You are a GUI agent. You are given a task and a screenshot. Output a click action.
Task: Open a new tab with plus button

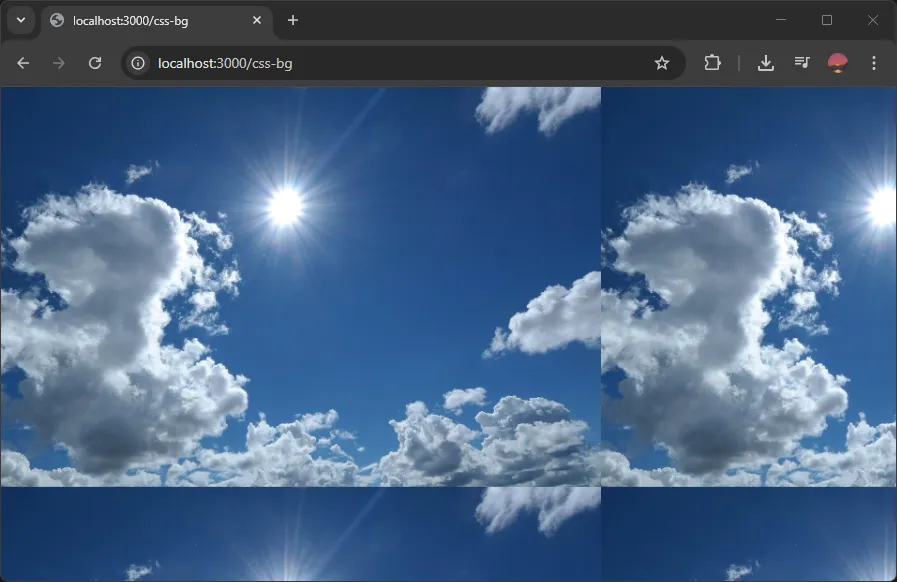tap(293, 20)
